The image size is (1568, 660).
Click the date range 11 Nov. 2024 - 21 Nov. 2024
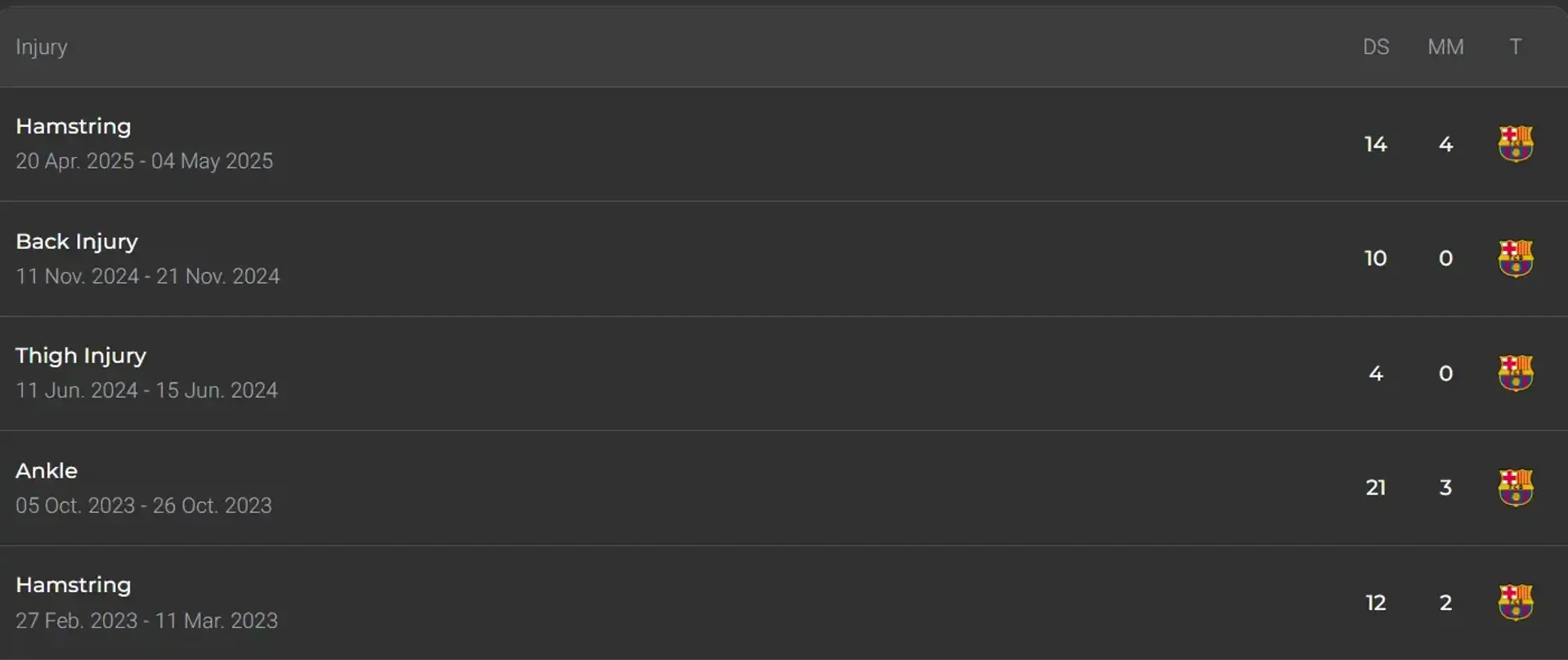pyautogui.click(x=148, y=276)
